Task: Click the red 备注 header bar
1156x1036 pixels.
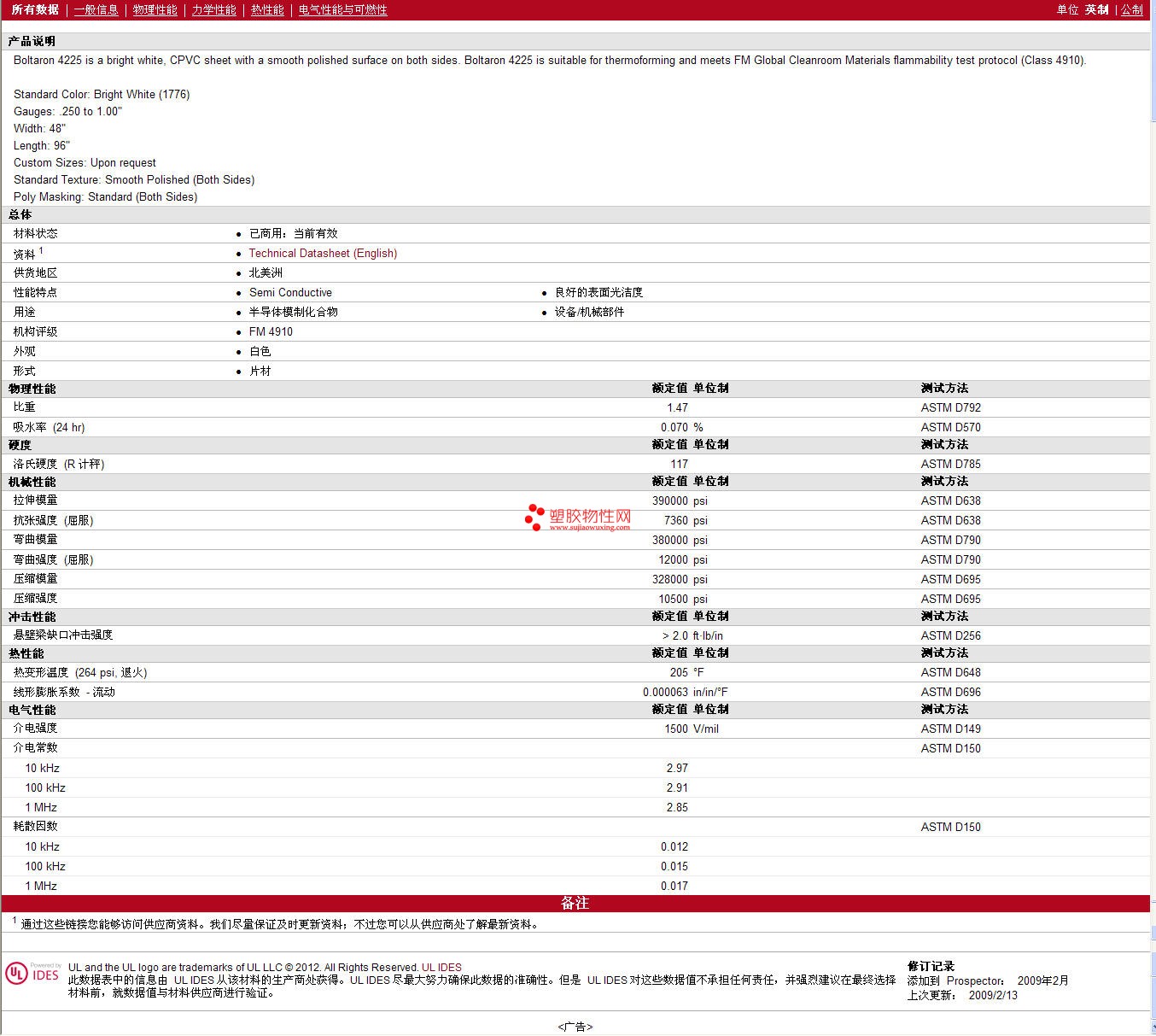Action: 575,904
